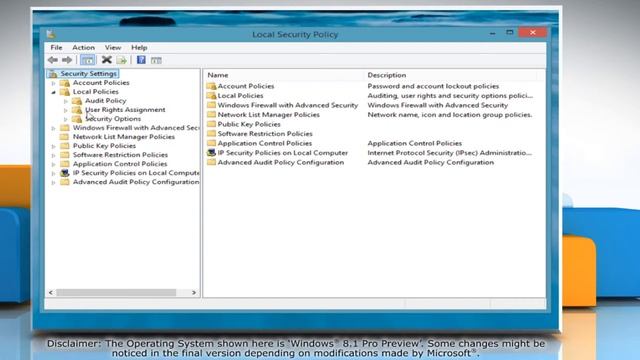Select 'Software Restriction Policies' name in the list
The height and width of the screenshot is (360, 640).
265,134
